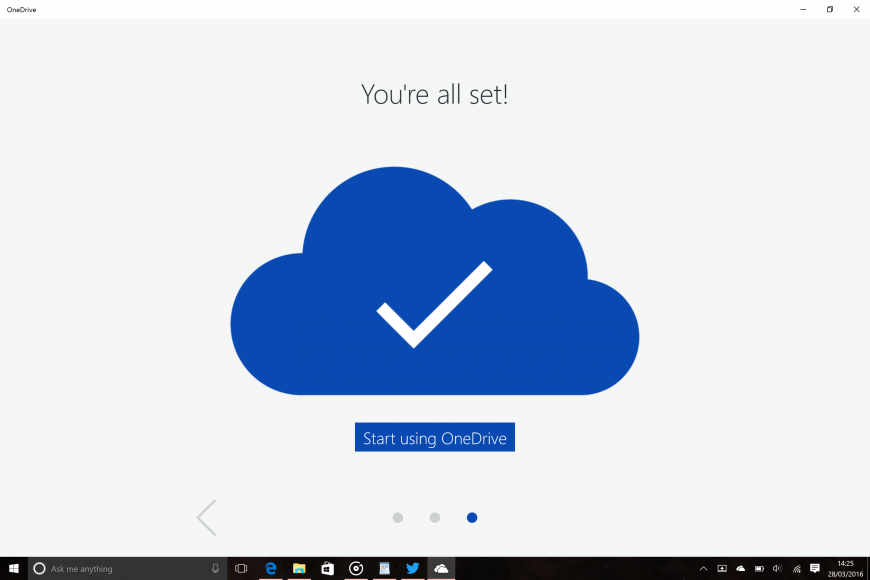The height and width of the screenshot is (580, 870).
Task: Open Task View from the taskbar
Action: 241,568
